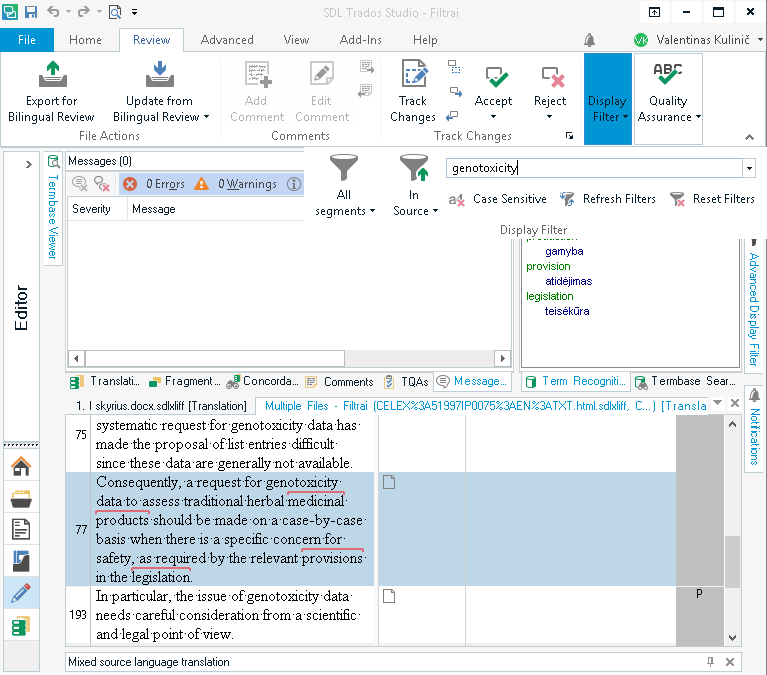
Task: Click the Reject change icon
Action: [553, 77]
